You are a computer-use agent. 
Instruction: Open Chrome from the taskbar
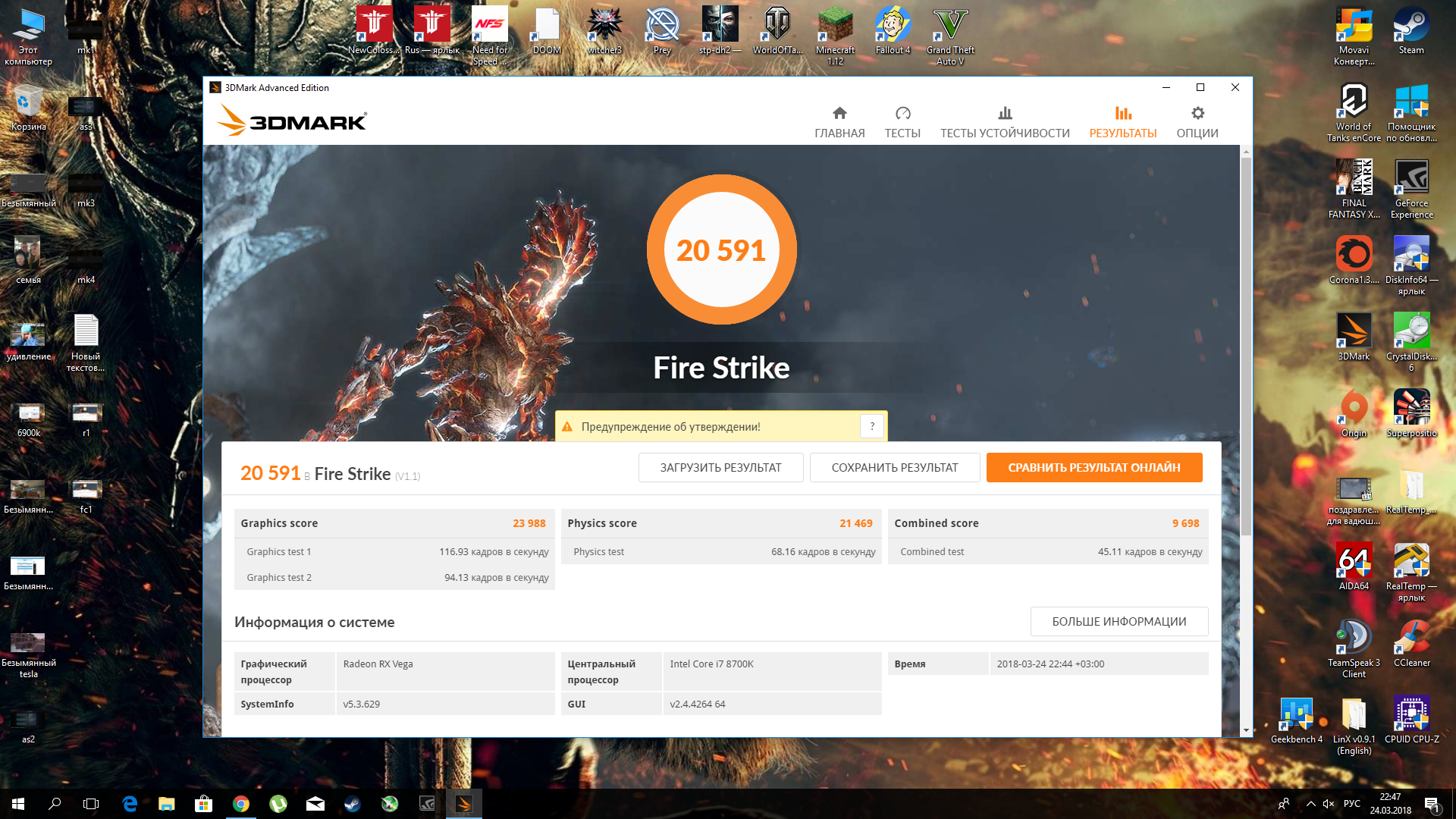(x=241, y=804)
